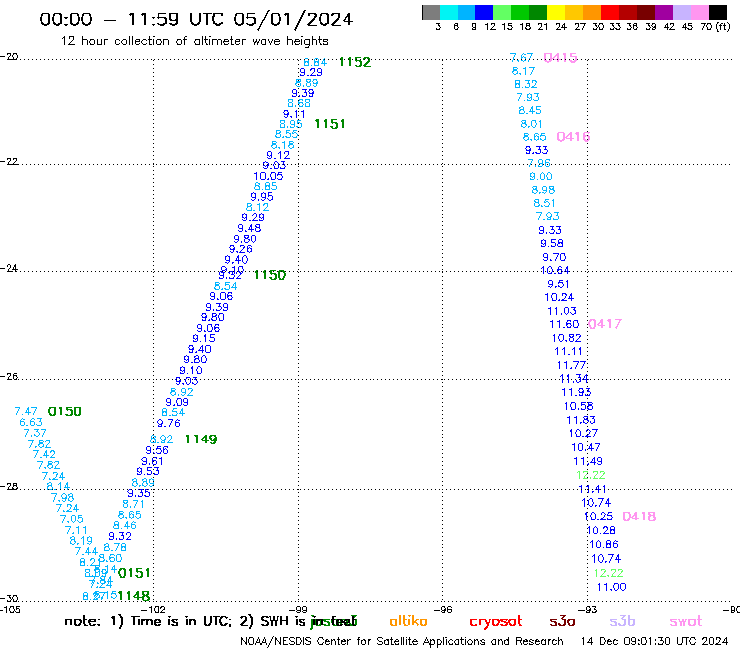Click the green time label 0151
This screenshot has width=740, height=650.
[134, 573]
